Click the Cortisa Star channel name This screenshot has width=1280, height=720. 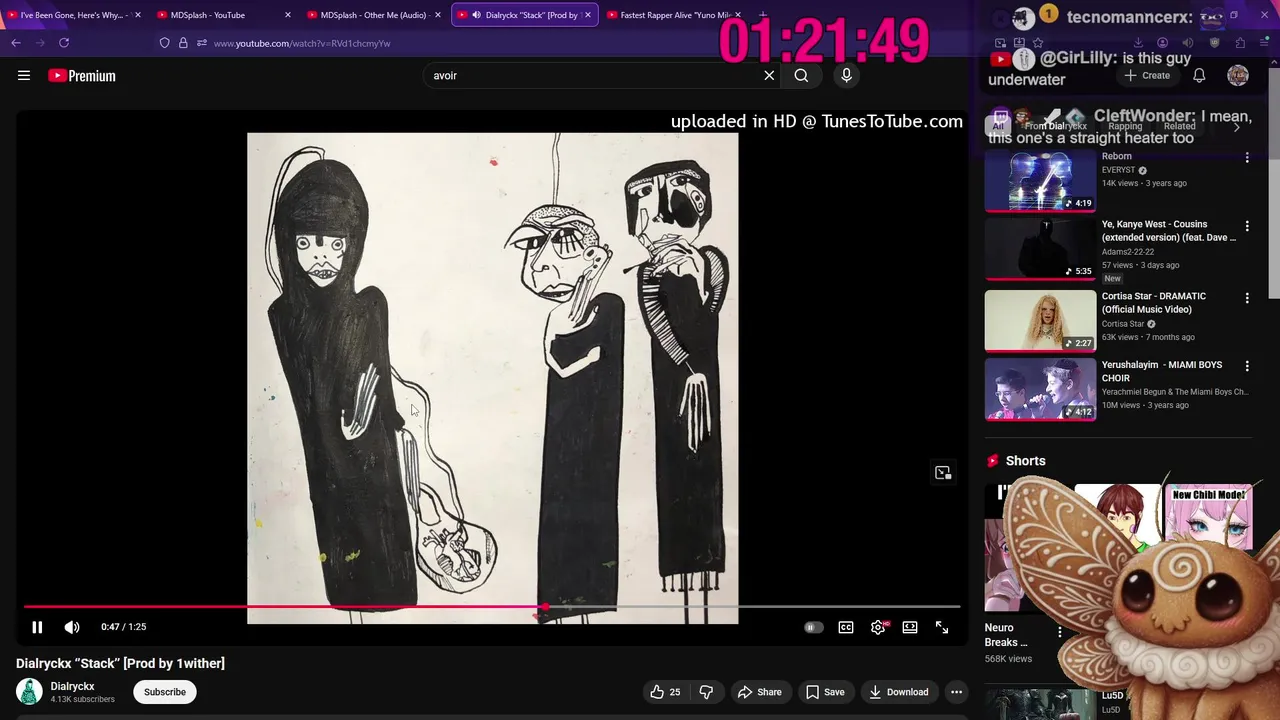(1123, 324)
